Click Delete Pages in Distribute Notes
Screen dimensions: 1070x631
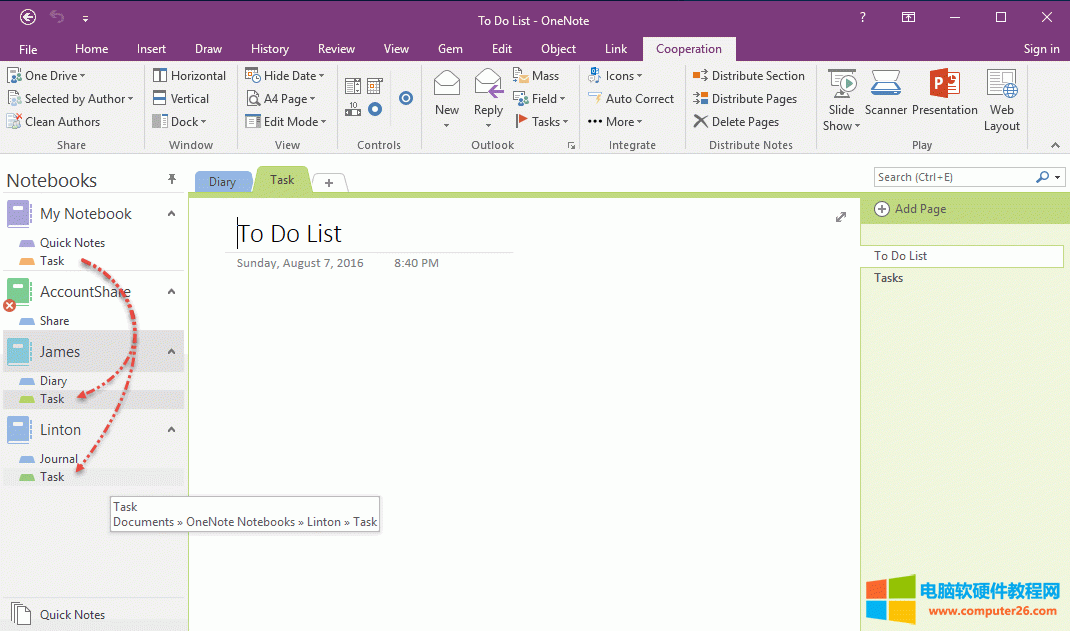(736, 122)
